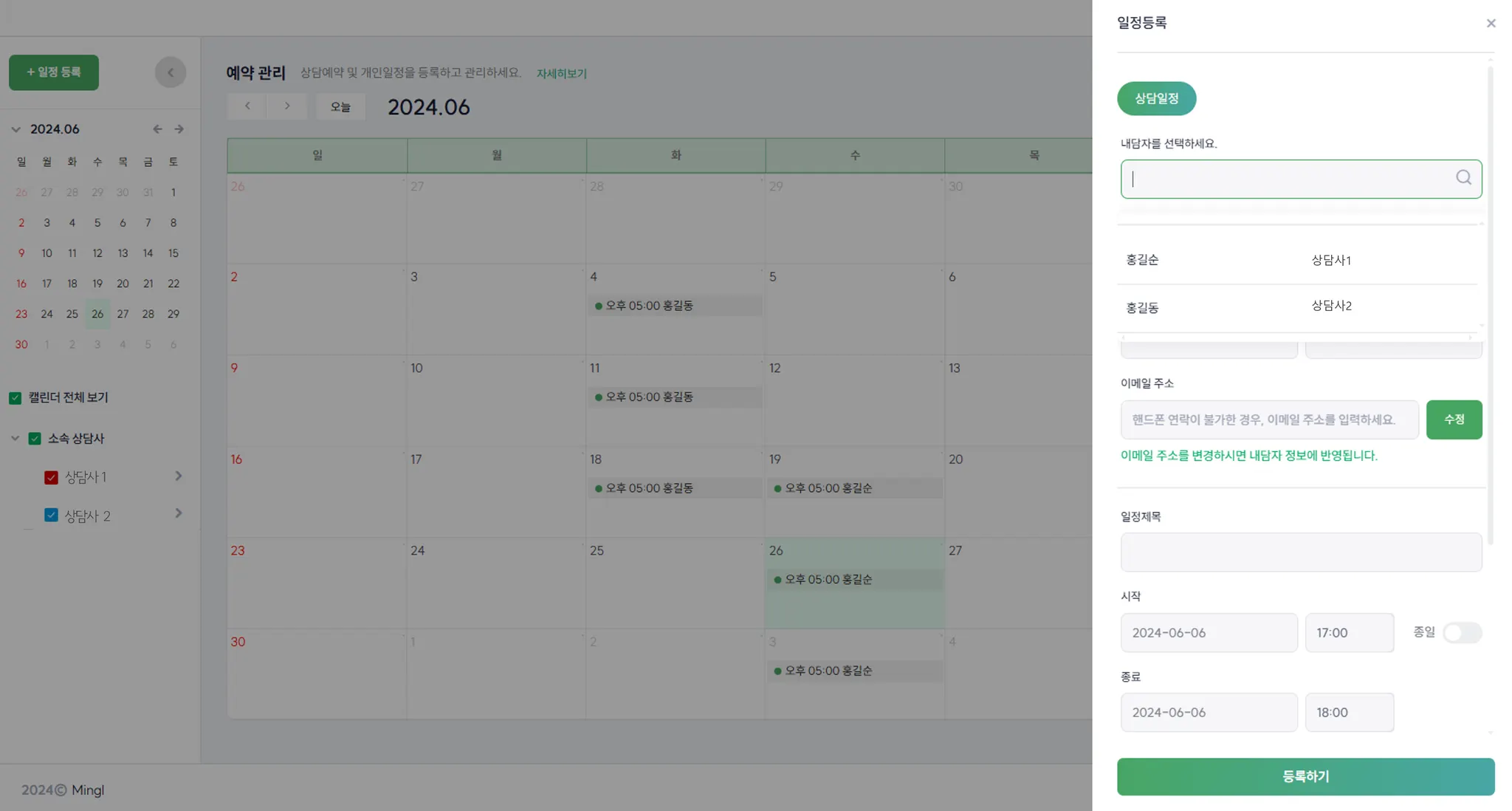1512x811 pixels.
Task: Go to next month in mini calendar
Action: [x=179, y=129]
